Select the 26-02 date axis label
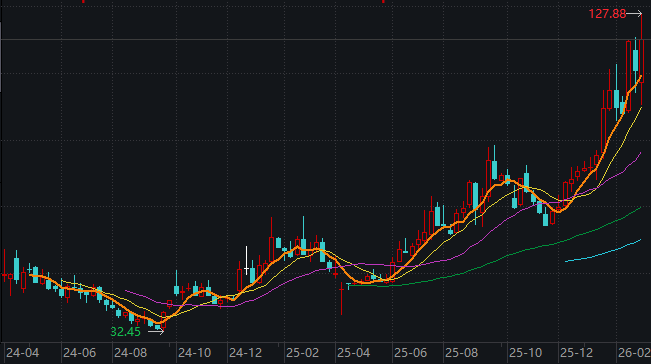 point(634,353)
